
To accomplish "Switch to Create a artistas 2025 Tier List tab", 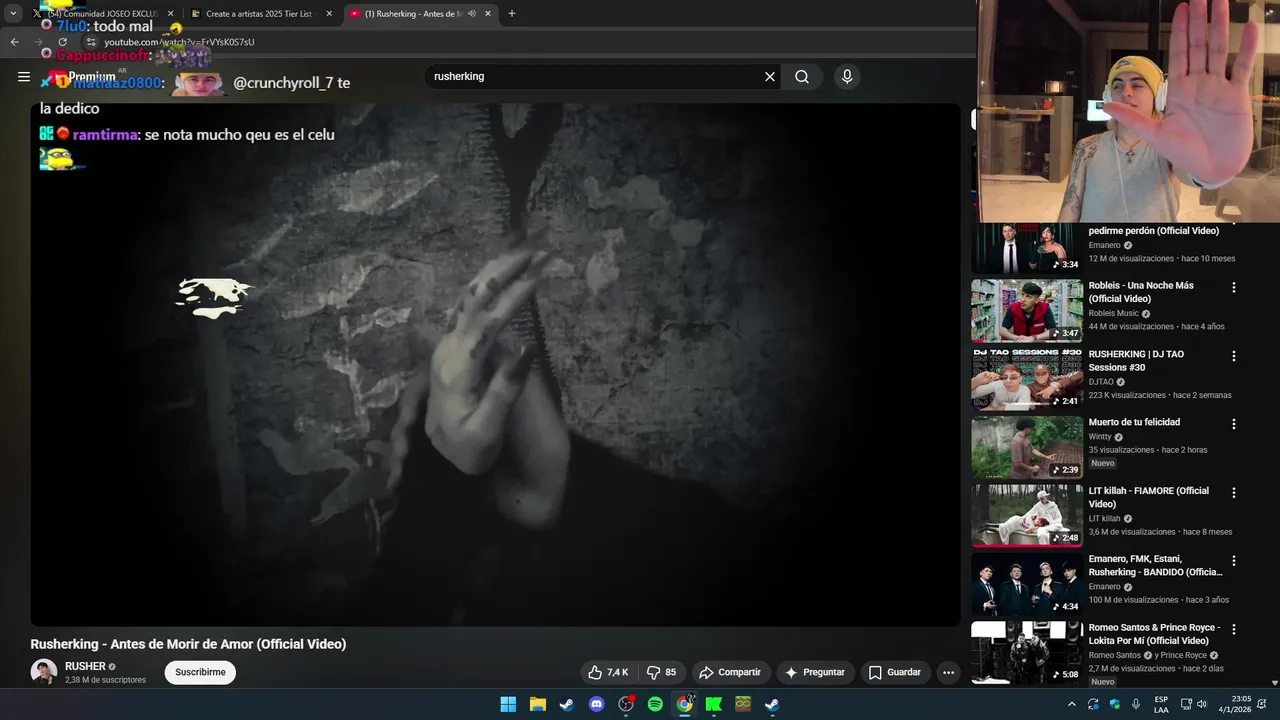I will click(259, 14).
